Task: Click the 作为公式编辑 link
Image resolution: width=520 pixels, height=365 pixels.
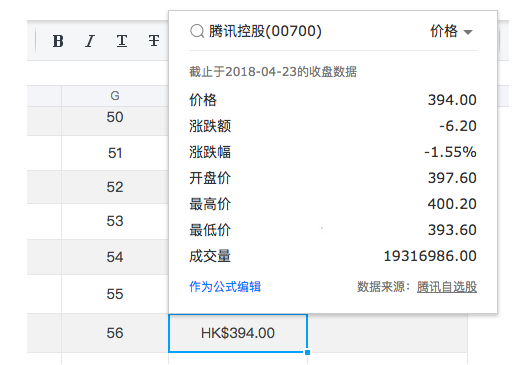Action: click(225, 287)
